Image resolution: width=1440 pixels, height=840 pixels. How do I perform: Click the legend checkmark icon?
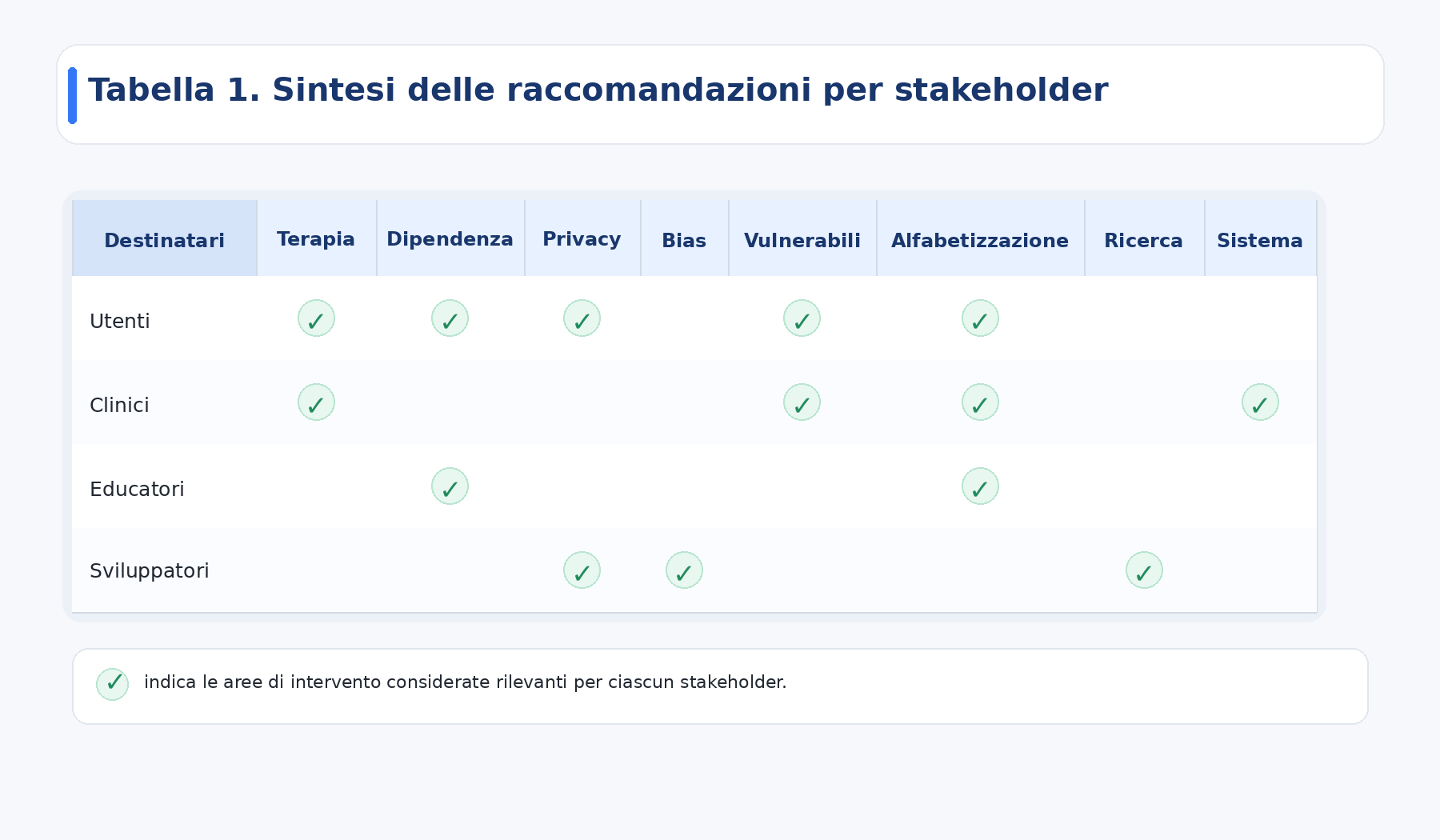click(x=113, y=684)
